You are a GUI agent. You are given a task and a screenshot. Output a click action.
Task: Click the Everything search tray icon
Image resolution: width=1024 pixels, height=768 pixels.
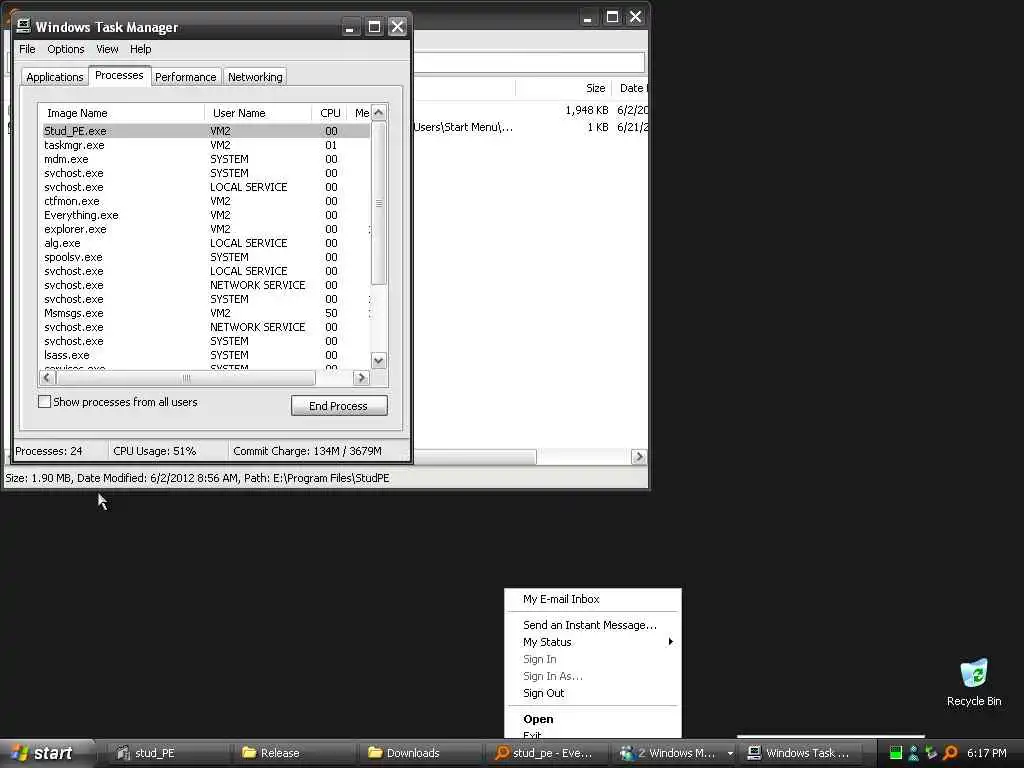[x=950, y=753]
